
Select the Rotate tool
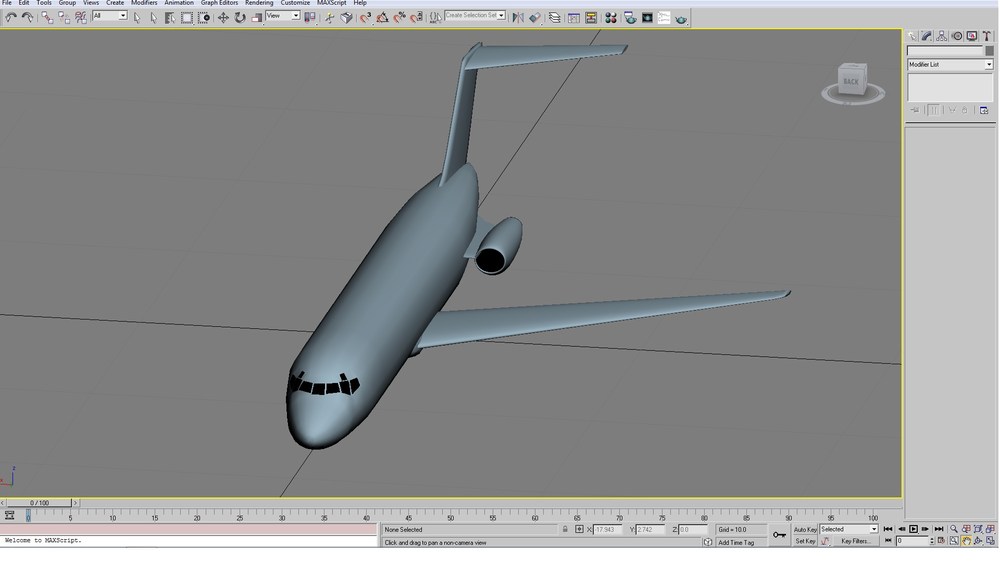[x=240, y=18]
